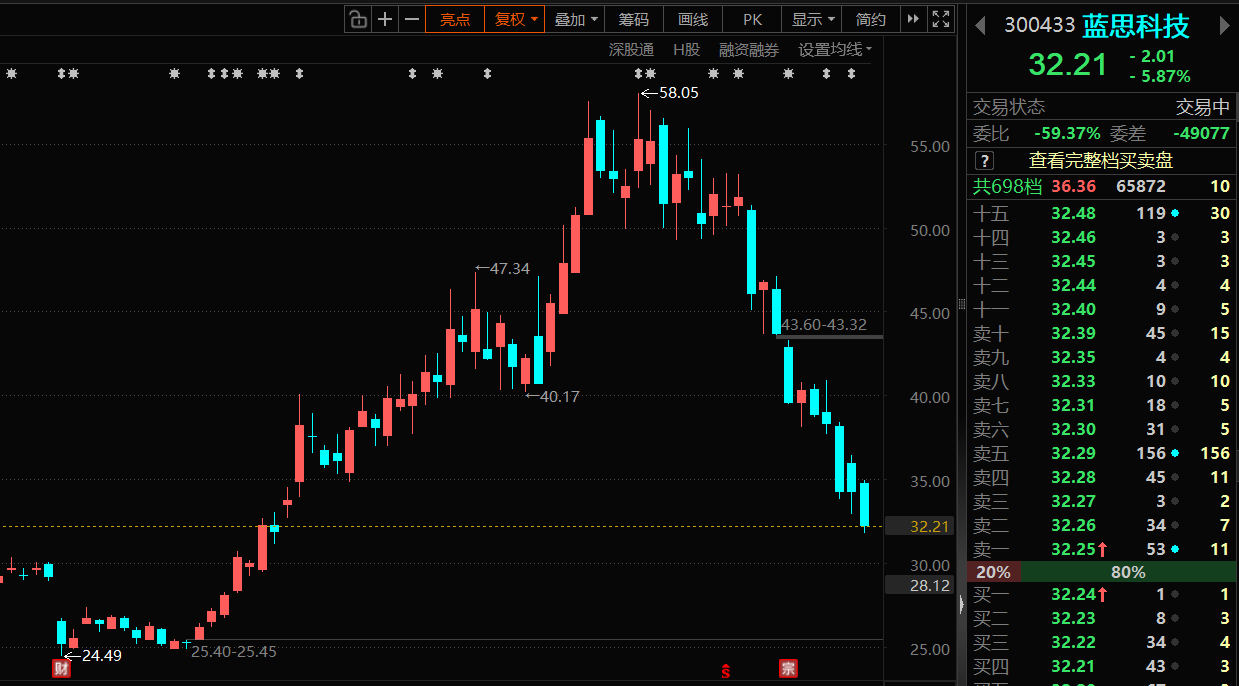
Task: Click the lock icon in chart toolbar
Action: (358, 18)
